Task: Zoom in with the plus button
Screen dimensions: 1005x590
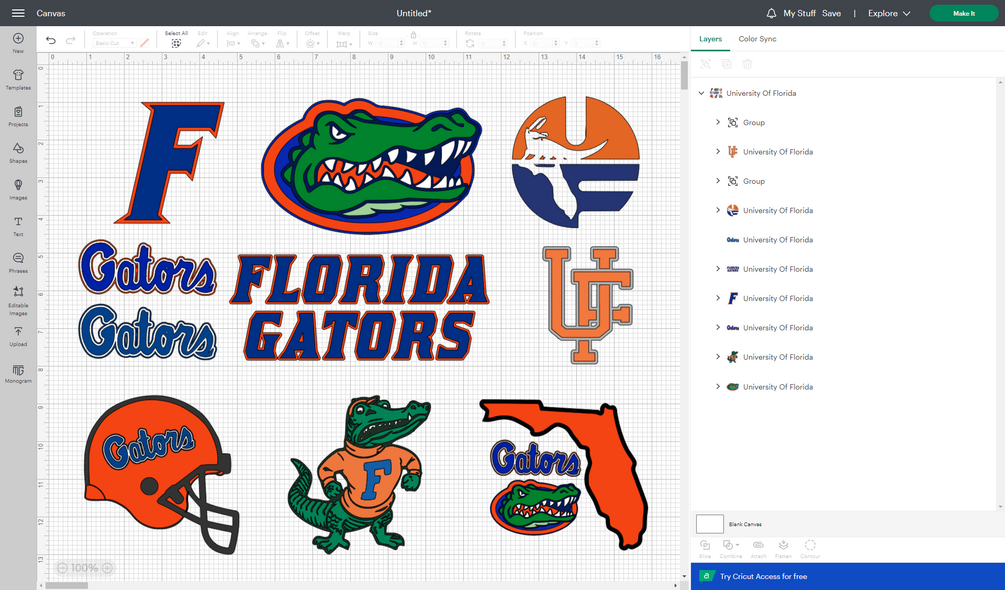Action: (108, 568)
